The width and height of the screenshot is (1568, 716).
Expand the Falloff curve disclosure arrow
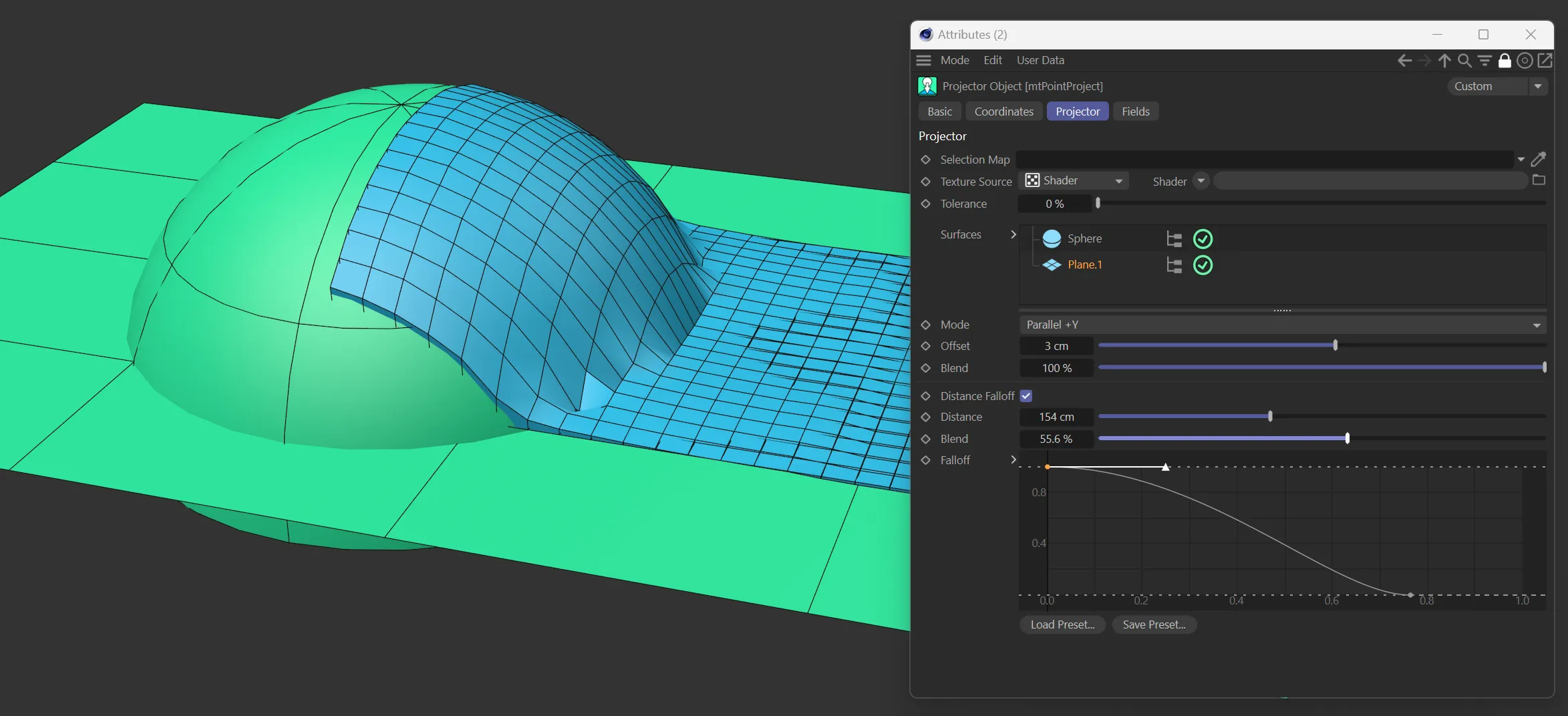(x=1013, y=460)
